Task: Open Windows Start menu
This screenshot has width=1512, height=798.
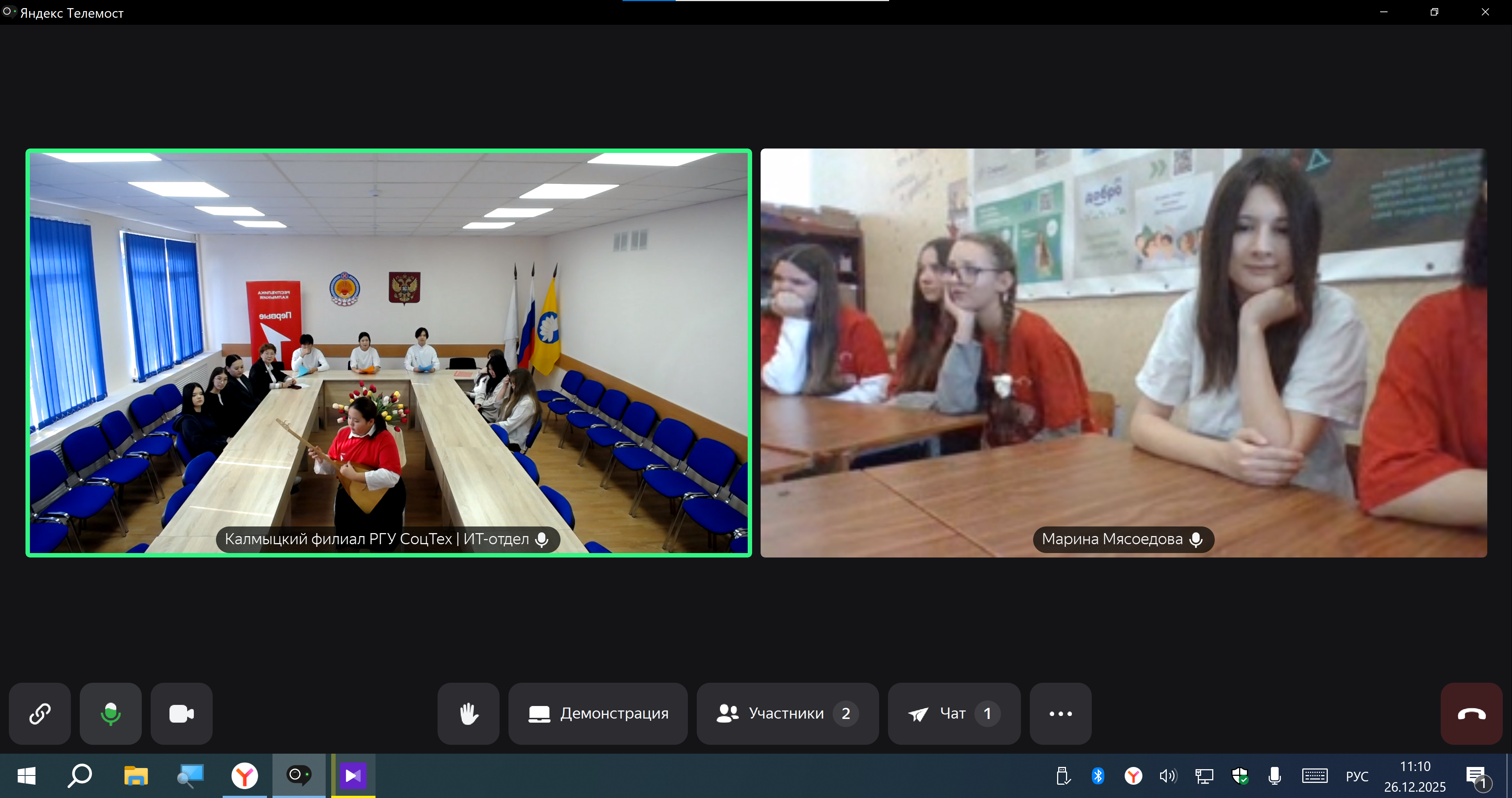Action: (26, 776)
